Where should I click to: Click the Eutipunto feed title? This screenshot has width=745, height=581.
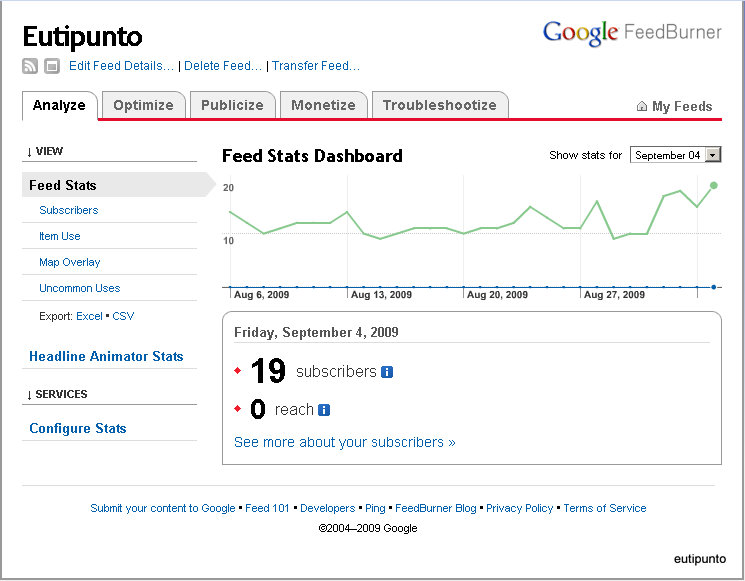[x=82, y=37]
